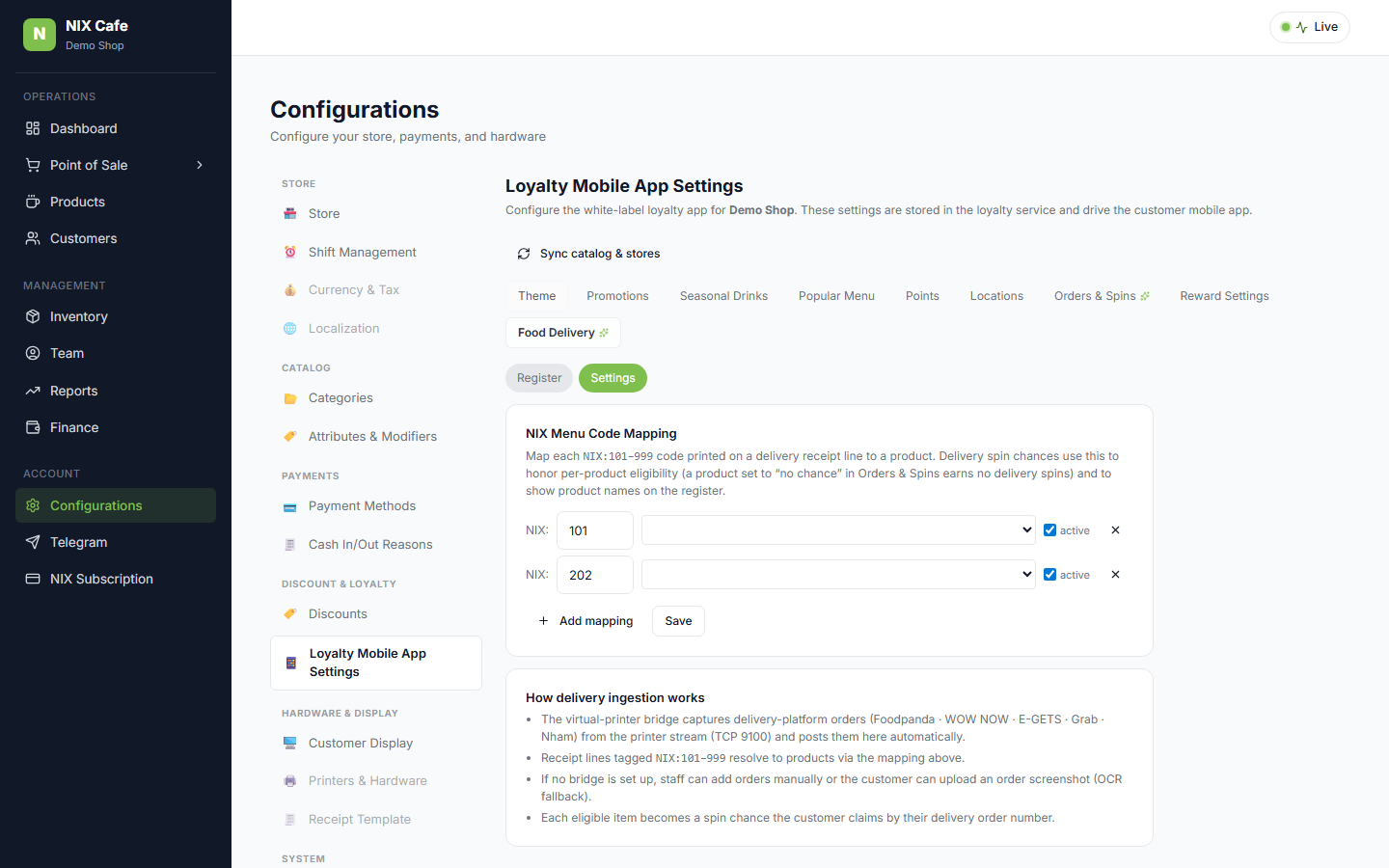The height and width of the screenshot is (868, 1389).
Task: Click the Attributes & Modifiers tag icon
Action: point(290,436)
